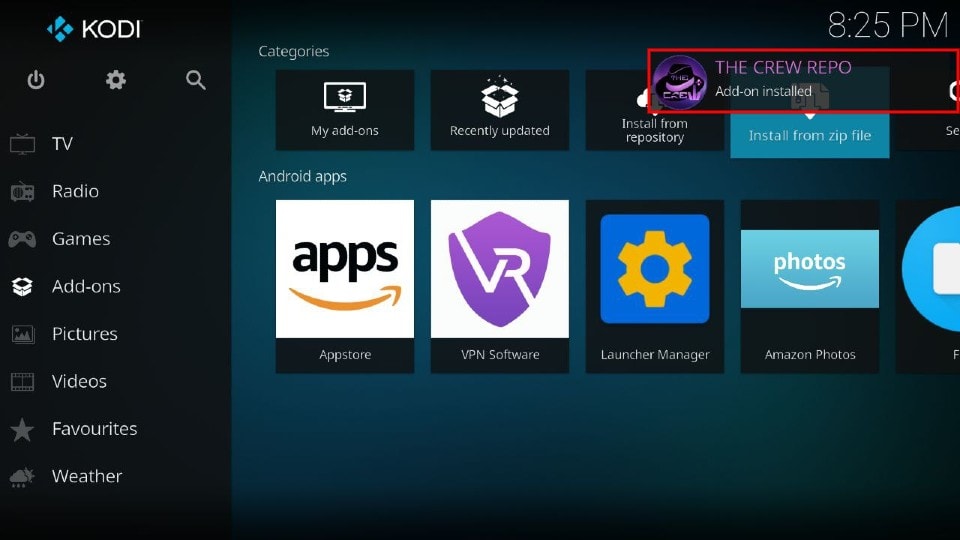The width and height of the screenshot is (960, 540).
Task: Open search with magnifier icon
Action: (195, 80)
